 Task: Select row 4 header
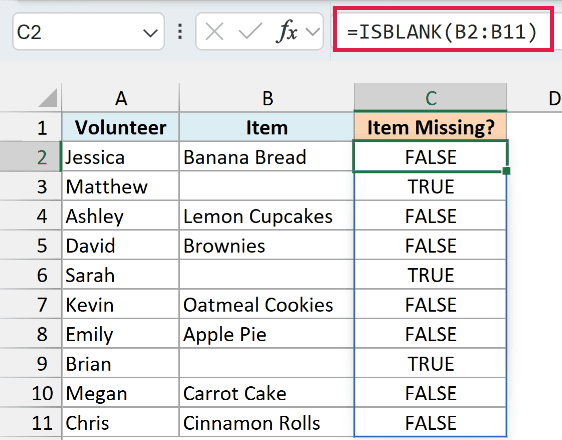[x=30, y=216]
